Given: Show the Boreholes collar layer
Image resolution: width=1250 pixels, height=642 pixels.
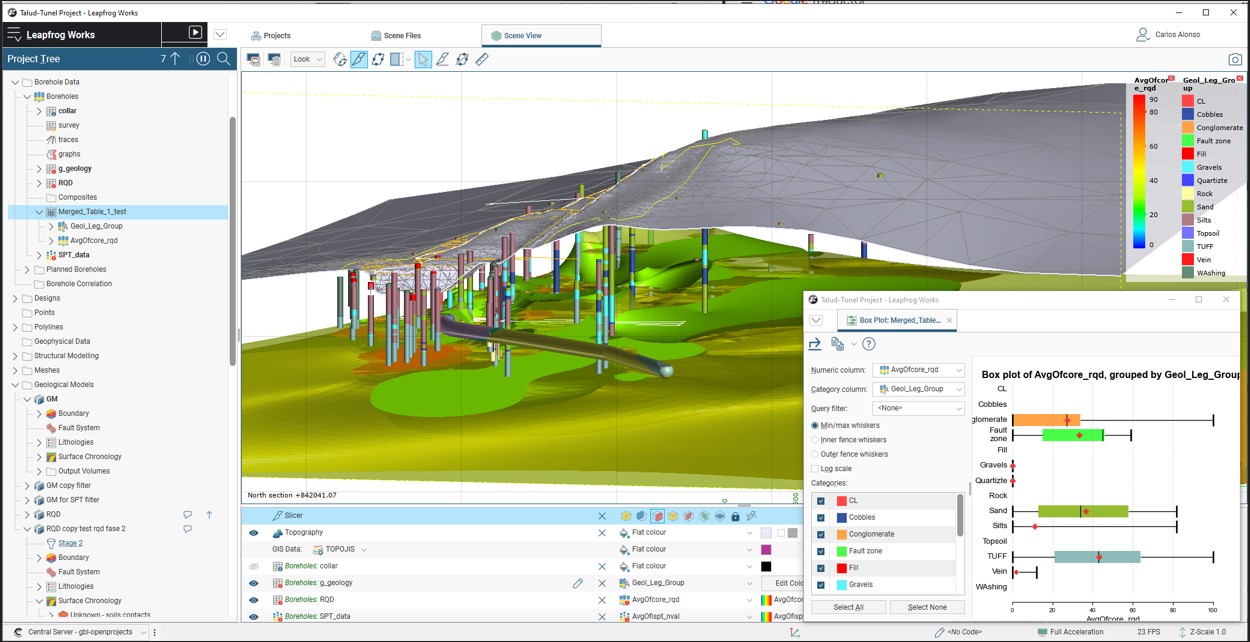Looking at the screenshot, I should 253,566.
